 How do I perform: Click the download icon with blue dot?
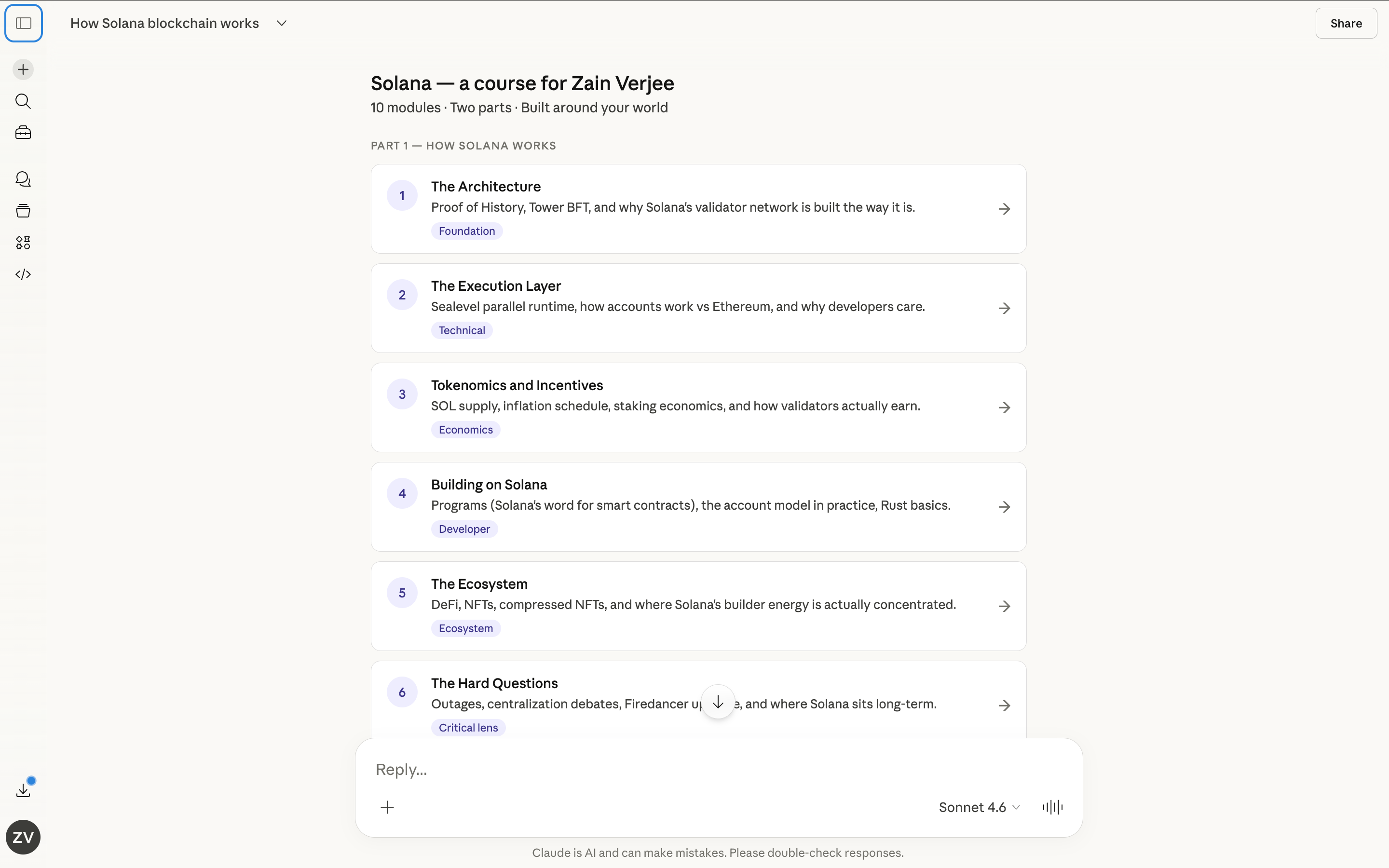coord(24,790)
